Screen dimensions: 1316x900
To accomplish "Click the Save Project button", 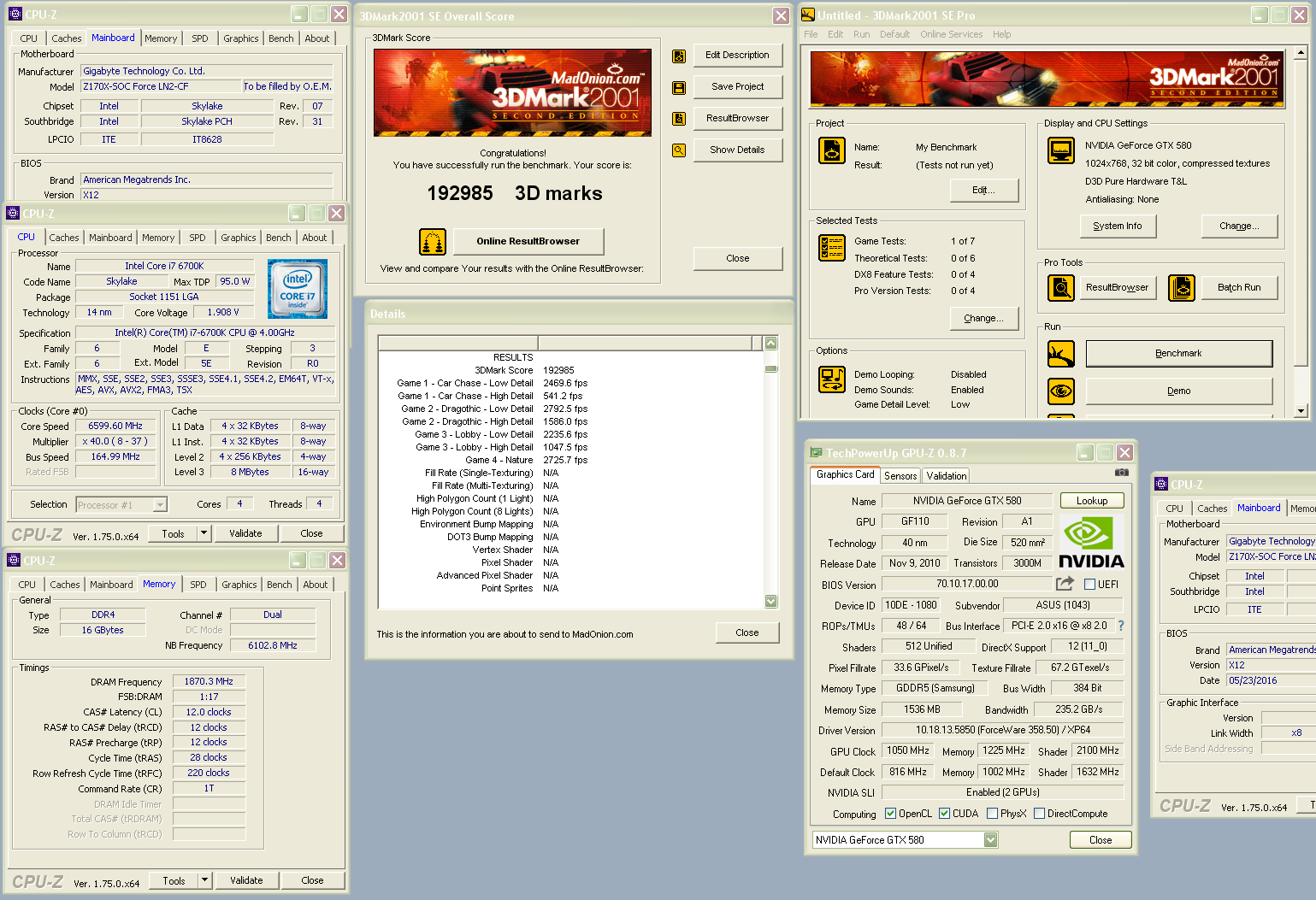I will click(x=737, y=86).
